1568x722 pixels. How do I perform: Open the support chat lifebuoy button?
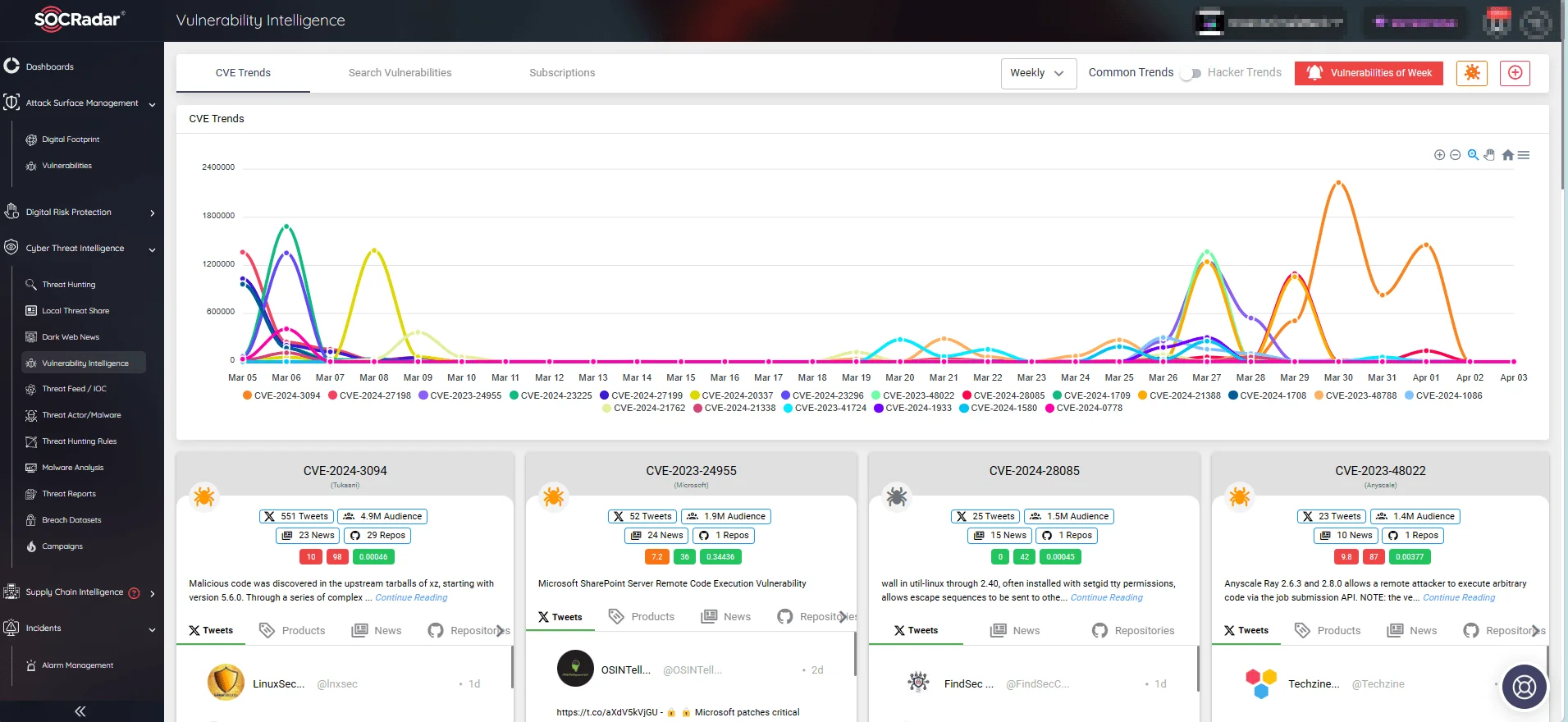coord(1524,687)
